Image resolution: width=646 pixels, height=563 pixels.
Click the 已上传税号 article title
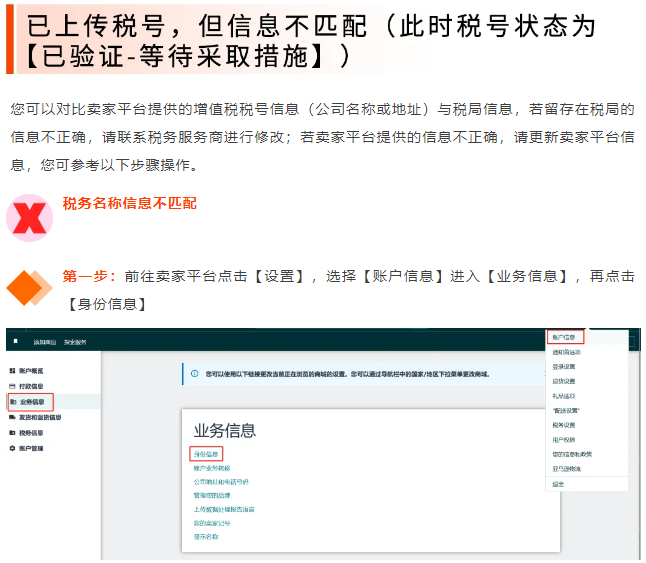tap(311, 40)
